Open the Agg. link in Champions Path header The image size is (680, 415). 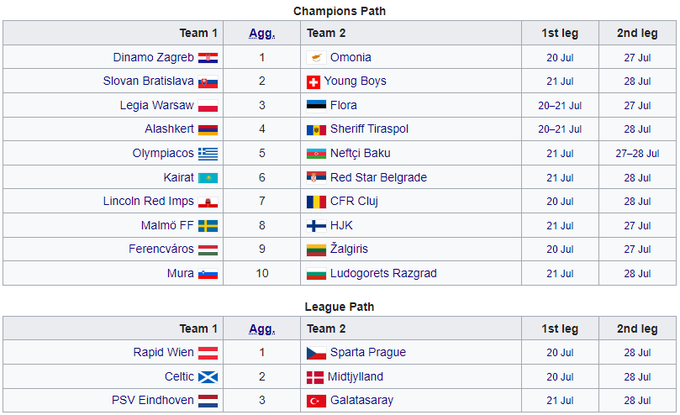260,33
